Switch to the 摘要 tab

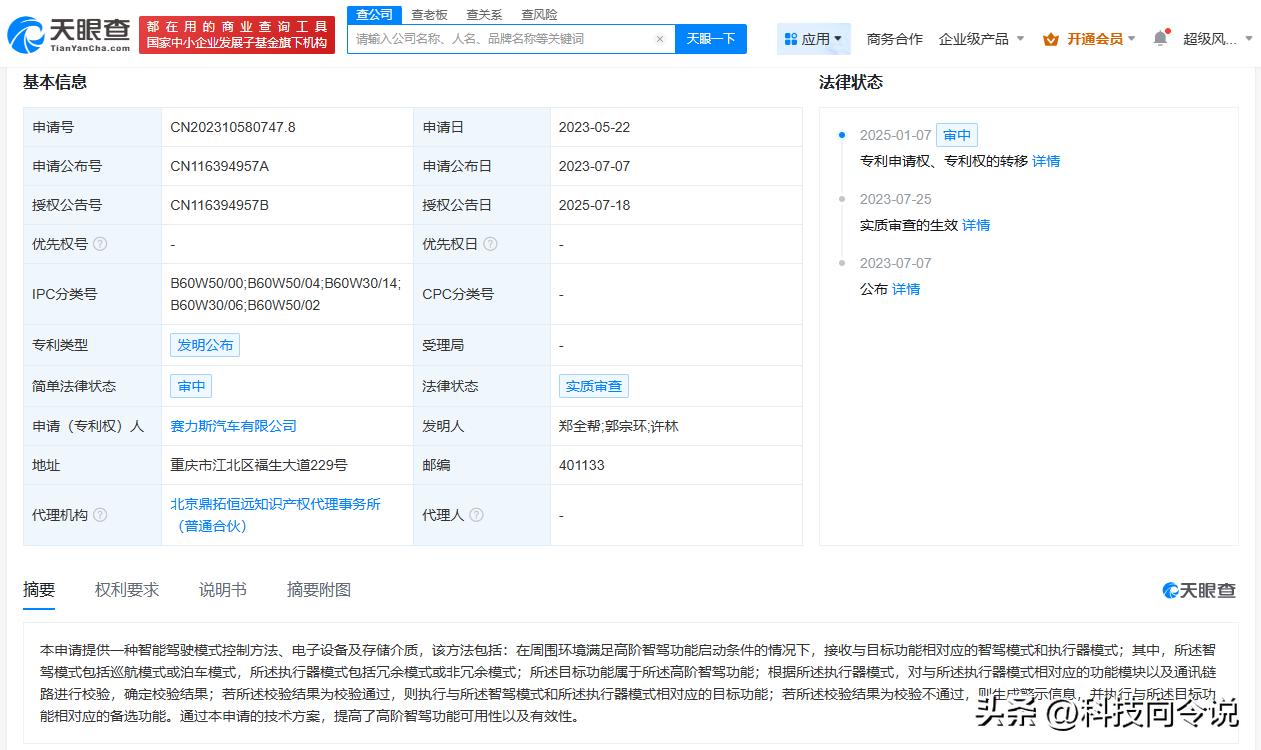click(39, 590)
